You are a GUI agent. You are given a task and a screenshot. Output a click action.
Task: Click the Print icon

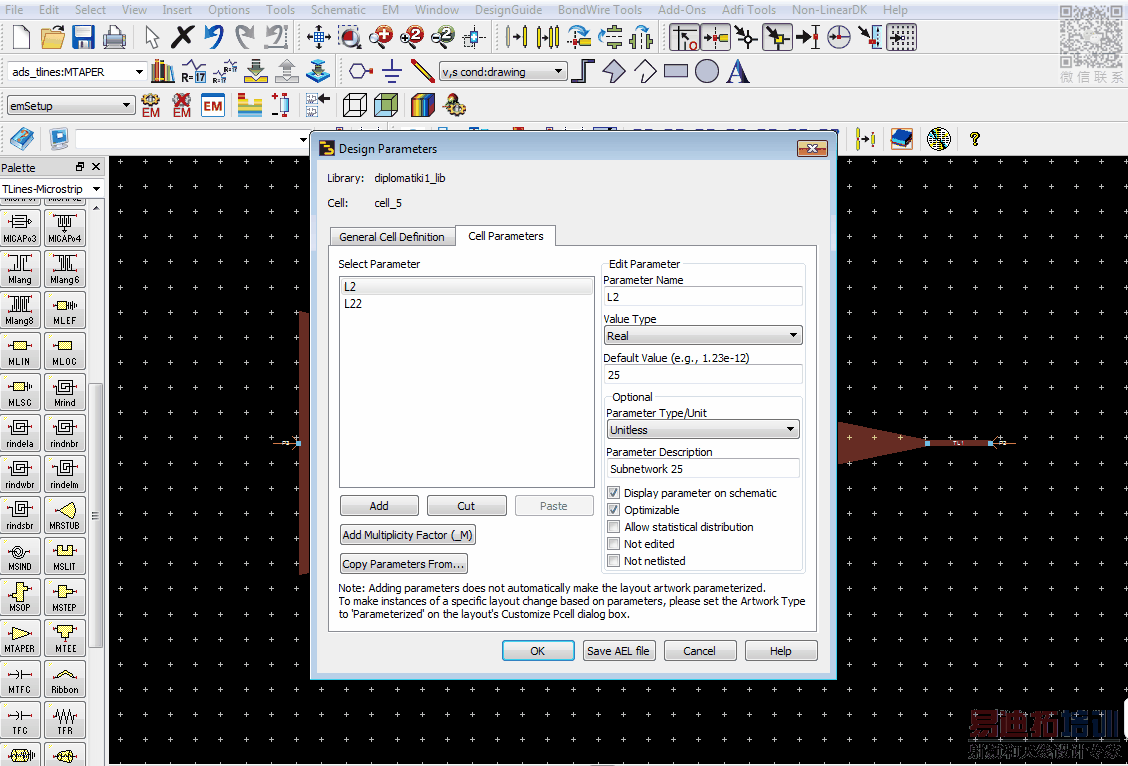(x=114, y=37)
